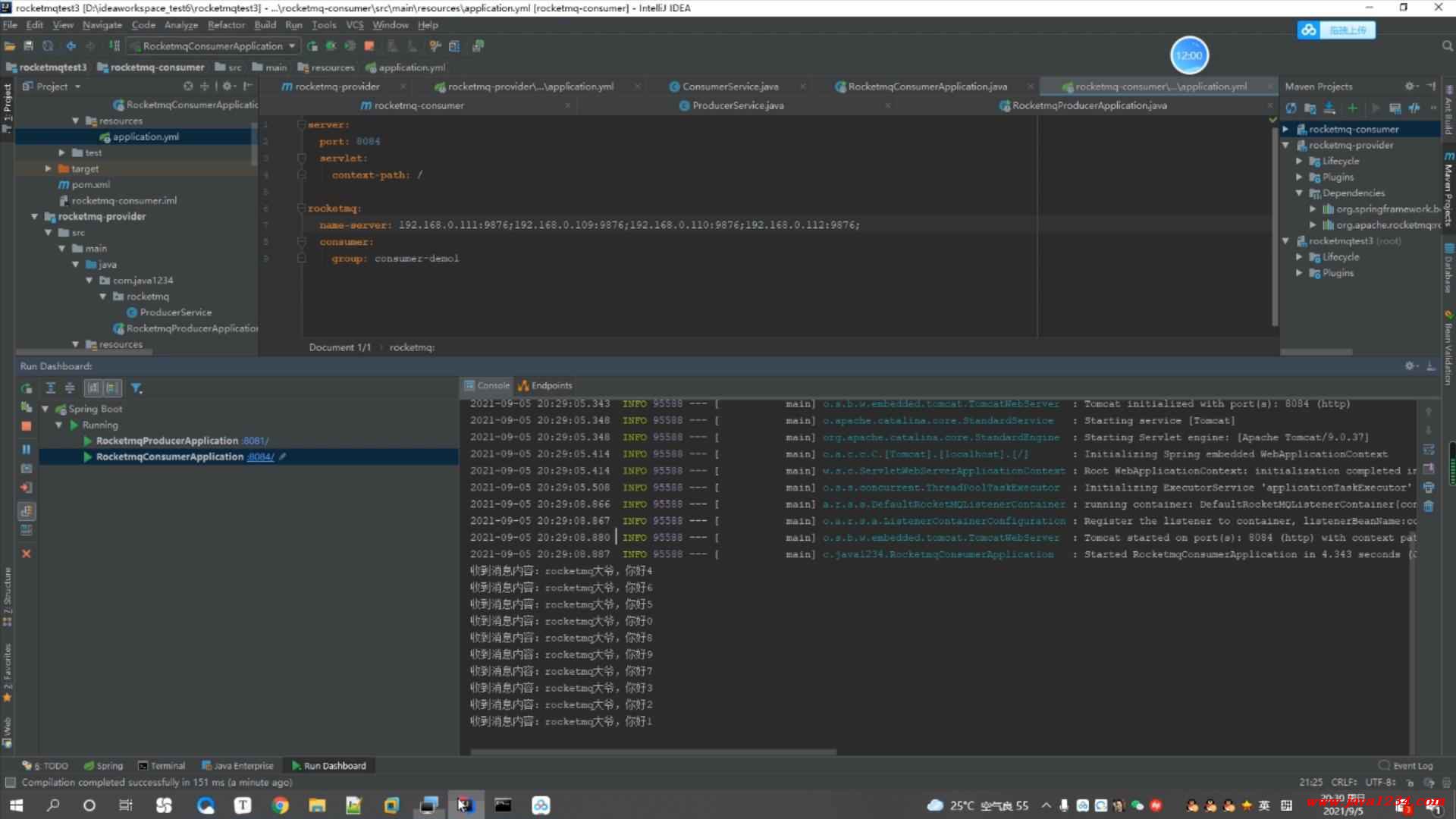Click the Scroll from Source target icon in Project panel
The height and width of the screenshot is (819, 1456).
pyautogui.click(x=188, y=86)
